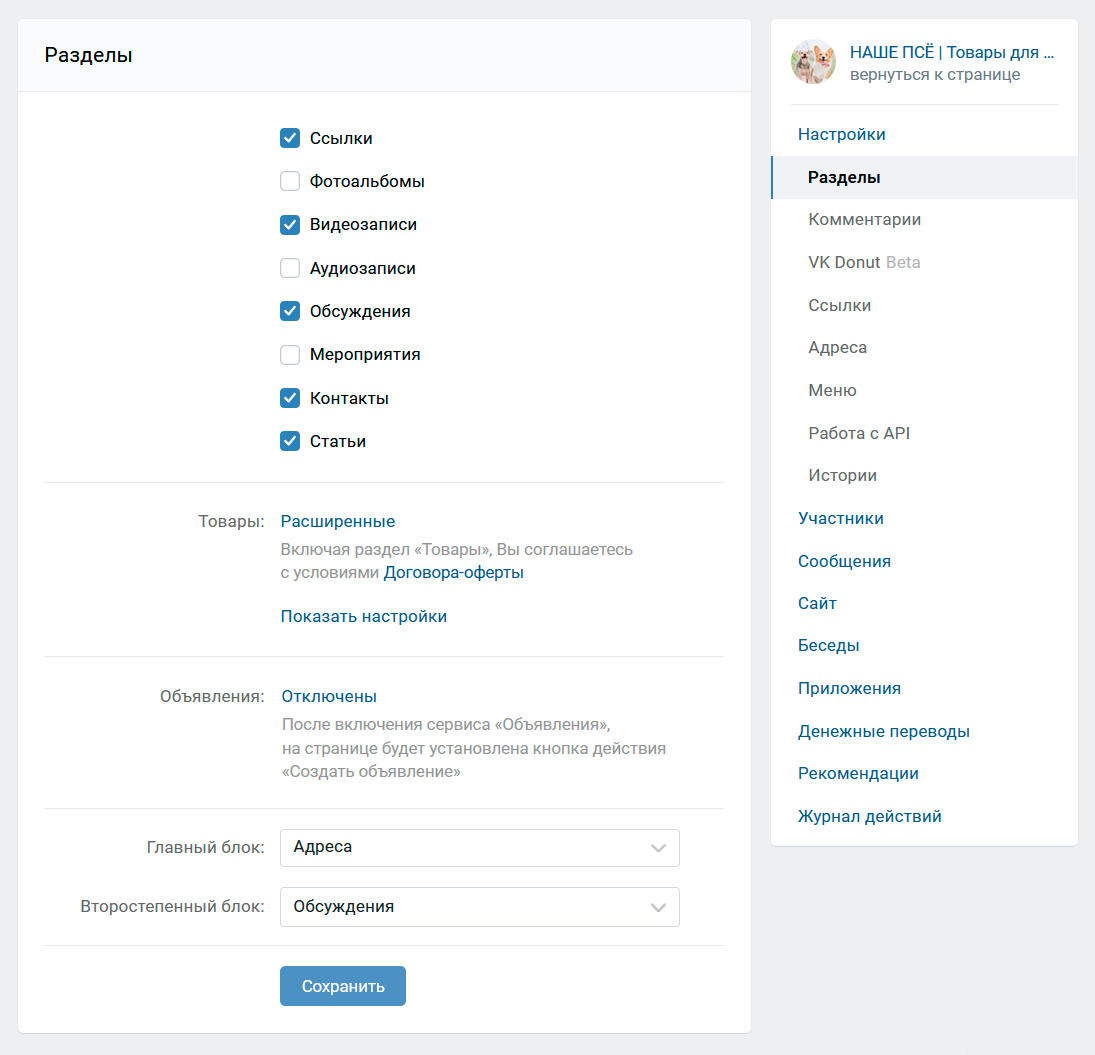Return to page via НАШЕ ПСЁ title
Image resolution: width=1095 pixels, height=1055 pixels.
pos(952,52)
